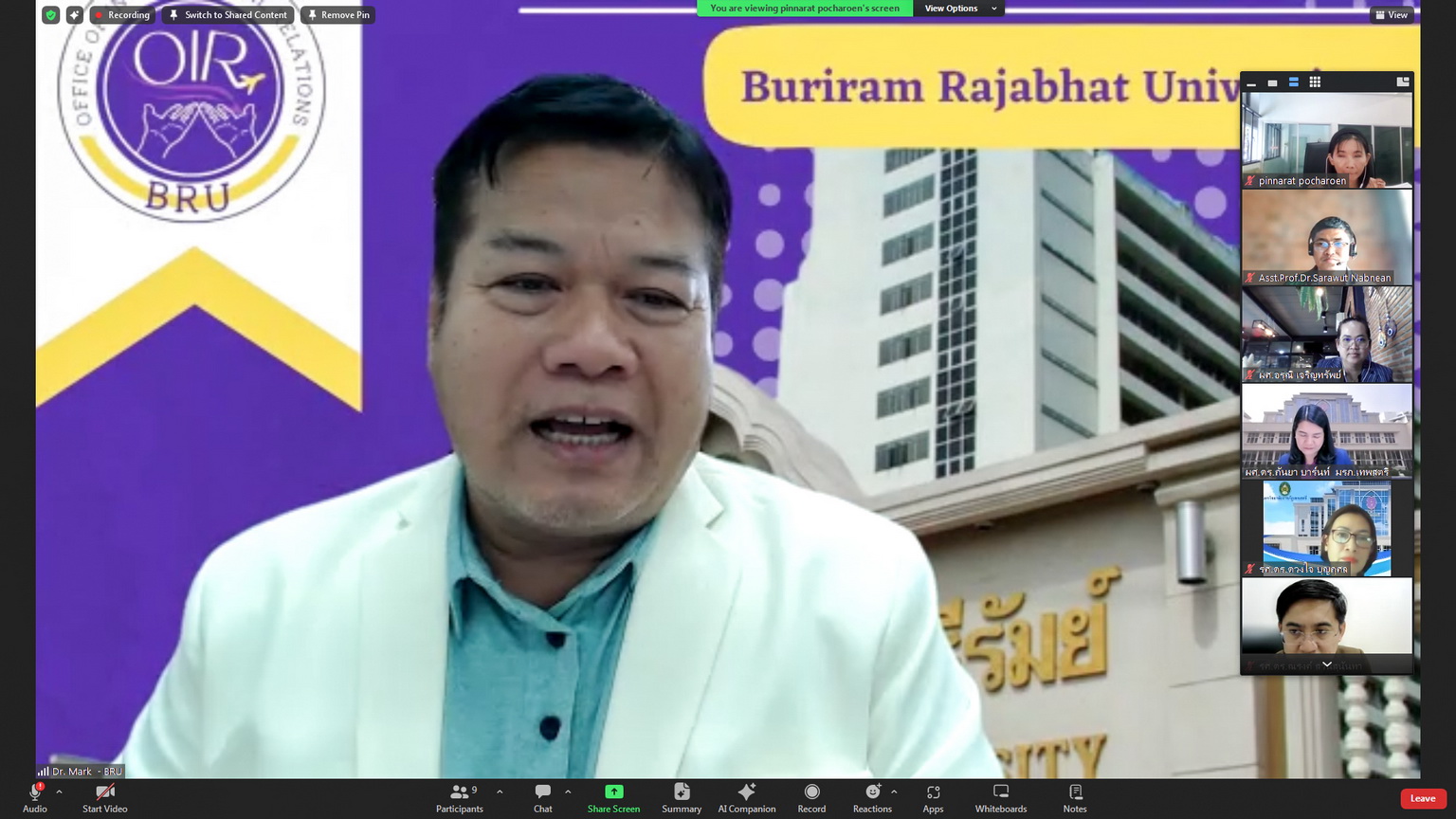Switch thumbnails to vertical strip view

(x=1293, y=83)
